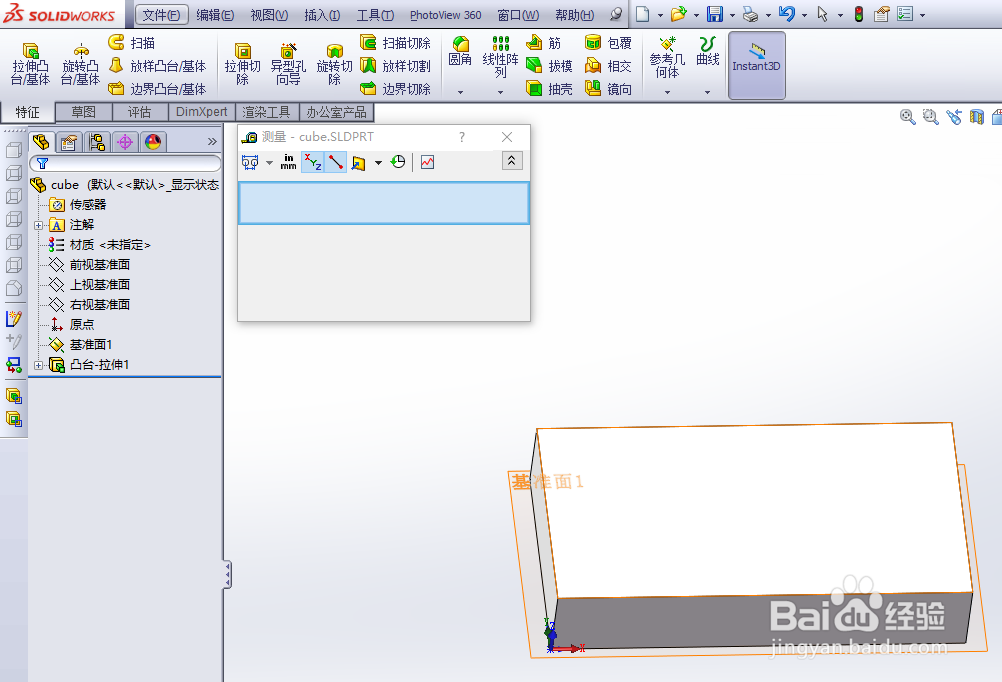
Task: Toggle point-to-point measure mode
Action: 335,162
